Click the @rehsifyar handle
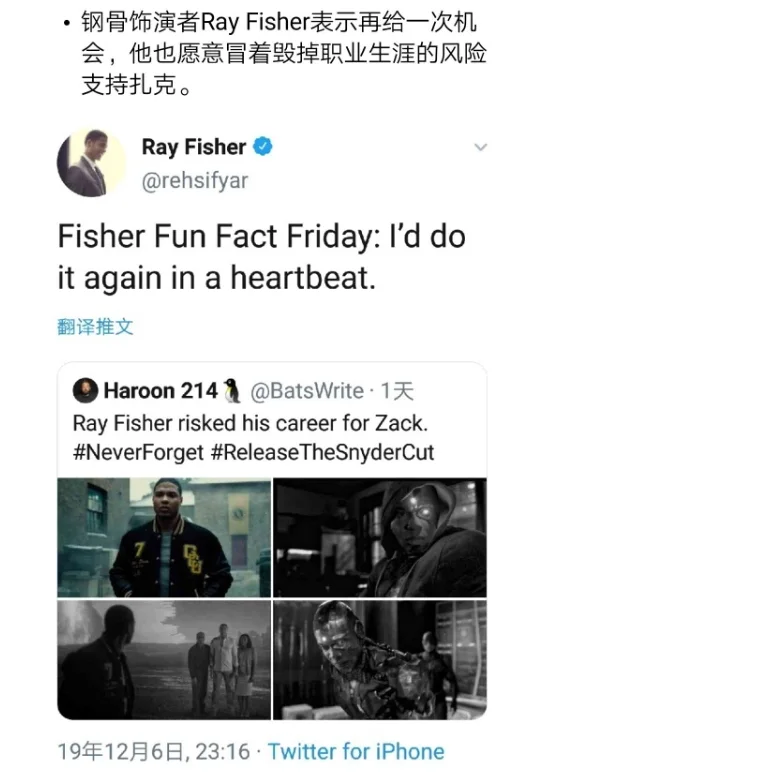Screen dimensions: 775x775 point(195,180)
